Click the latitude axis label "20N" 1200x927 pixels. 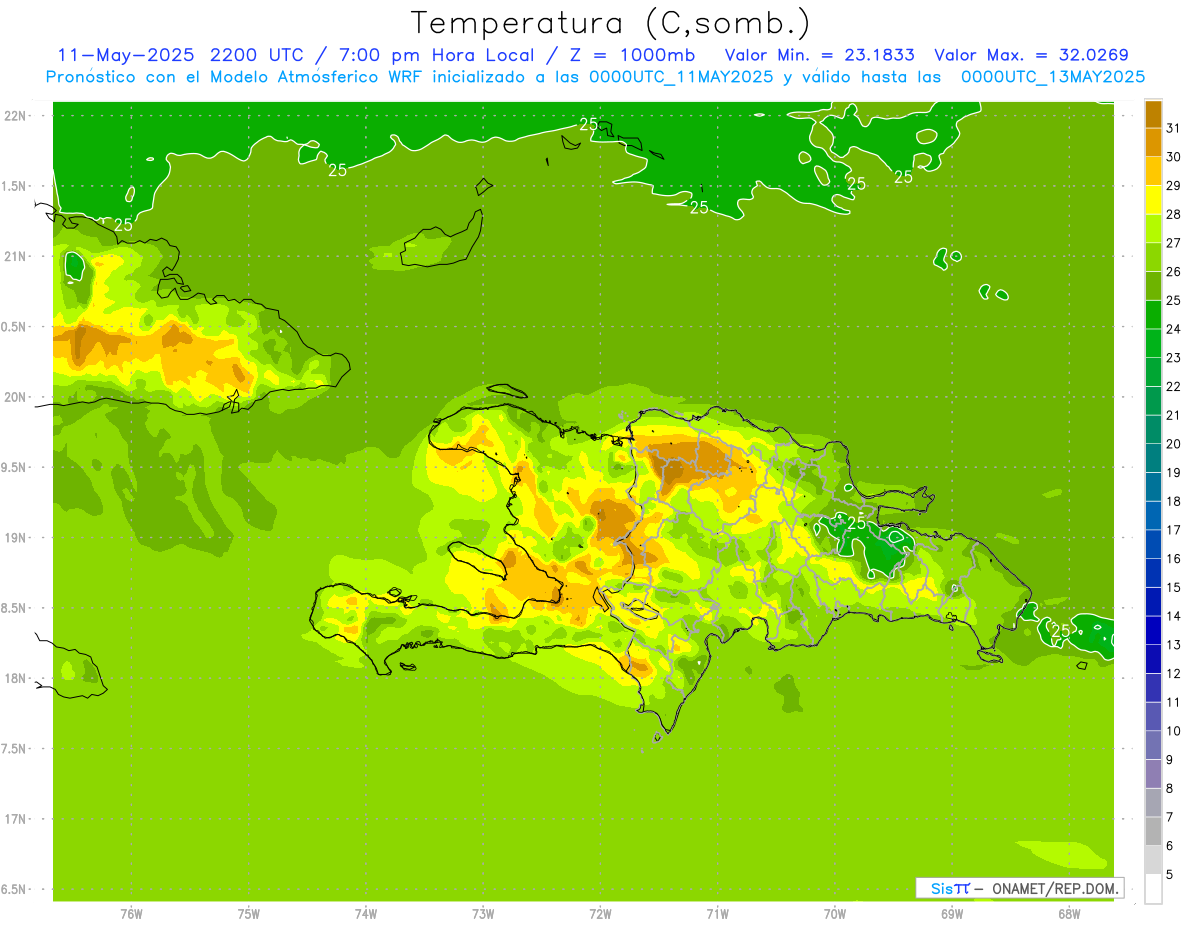(15, 397)
